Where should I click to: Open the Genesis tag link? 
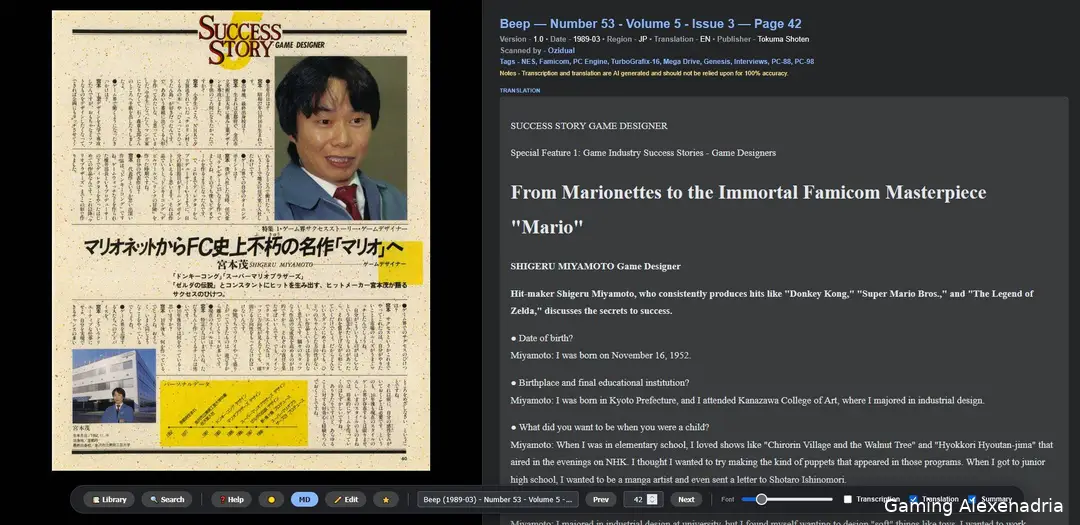716,61
